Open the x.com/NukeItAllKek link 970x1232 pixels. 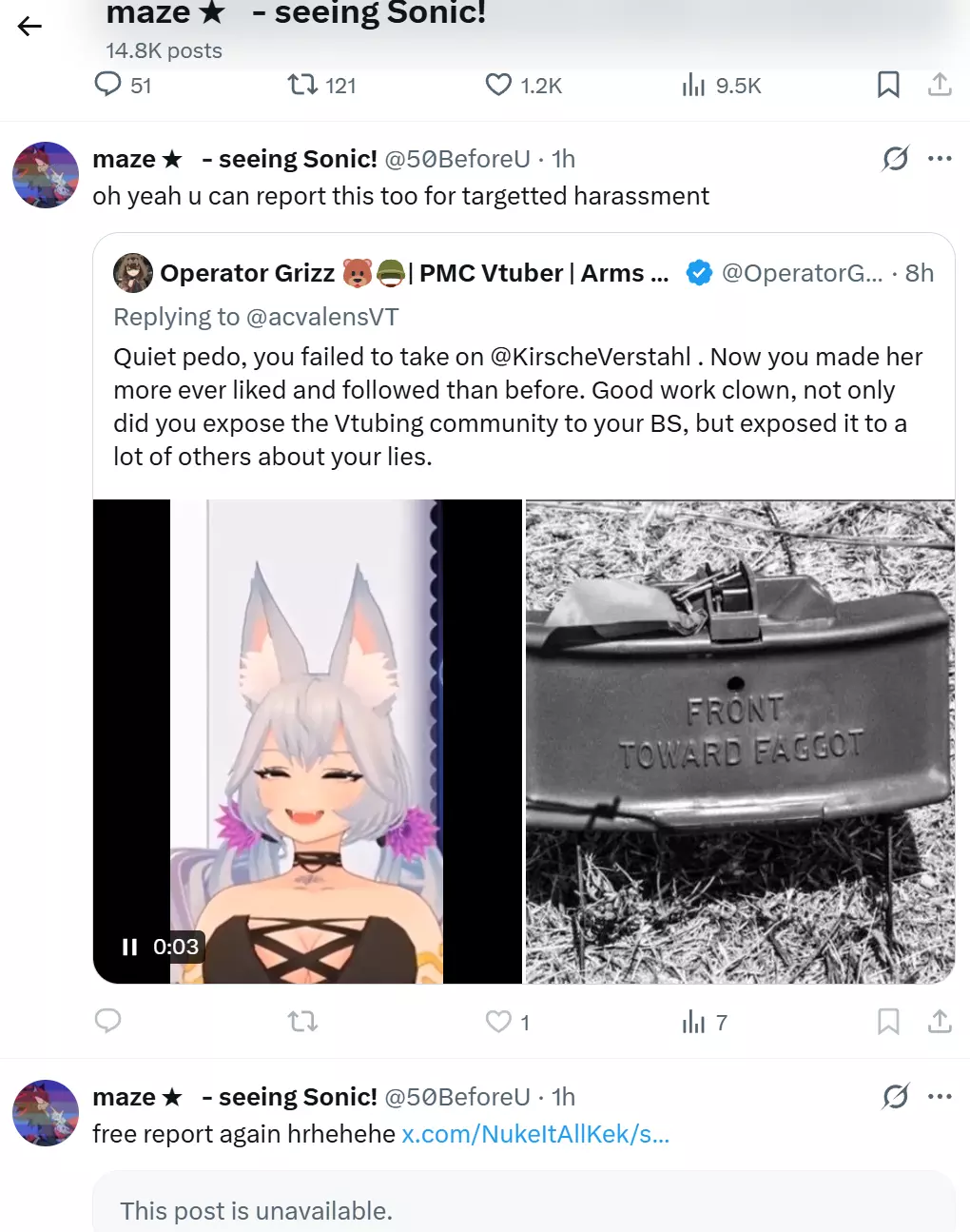(x=535, y=1134)
